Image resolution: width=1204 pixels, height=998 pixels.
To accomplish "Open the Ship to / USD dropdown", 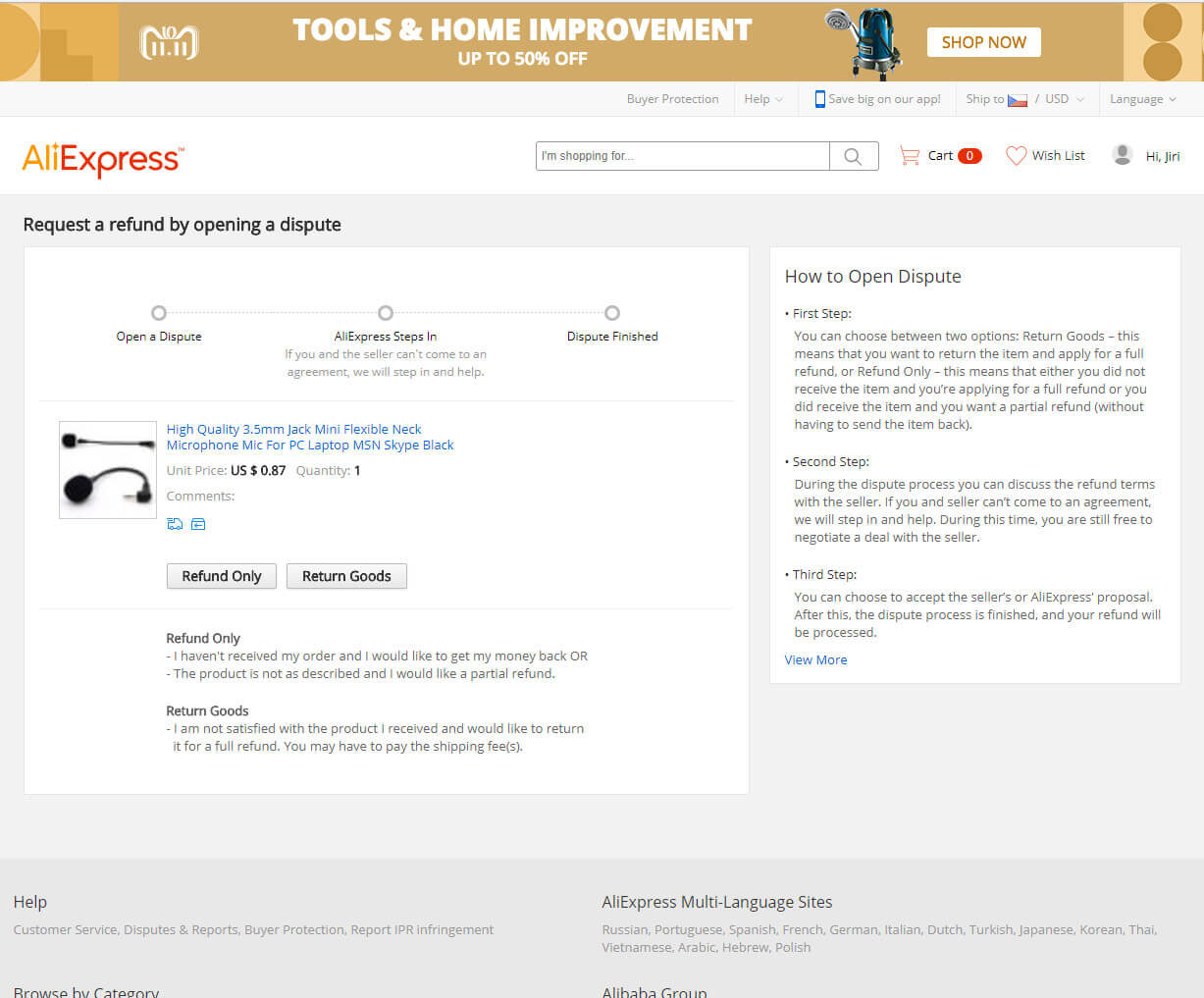I will pos(1024,99).
